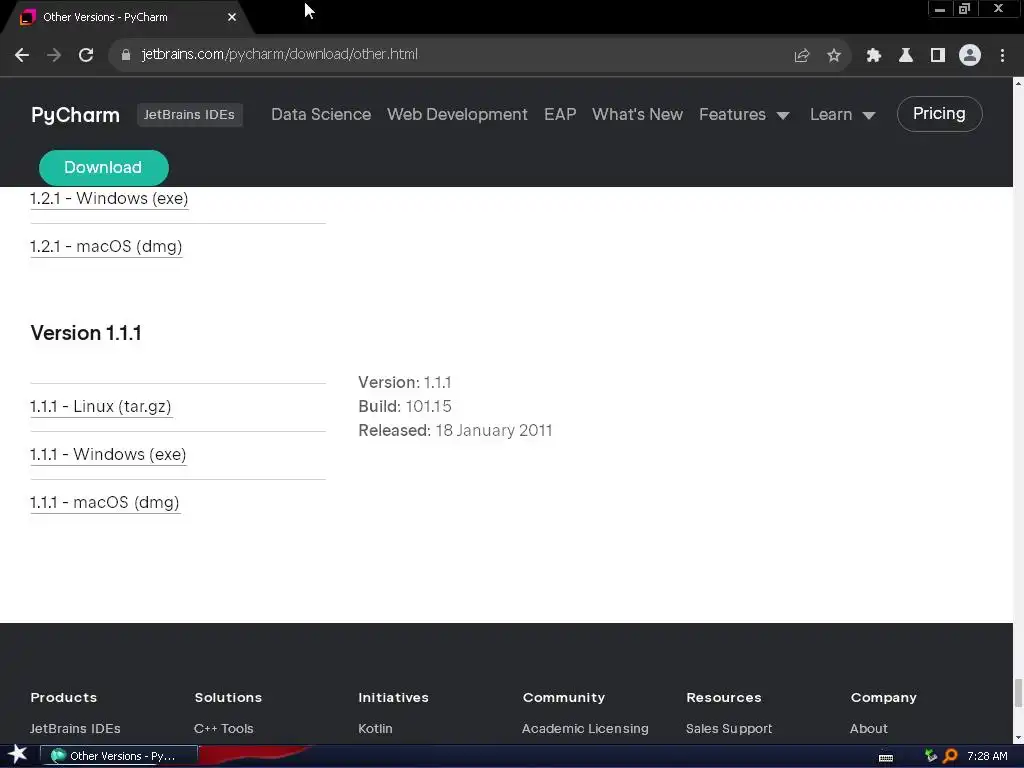Open Web Development menu item

pos(457,114)
